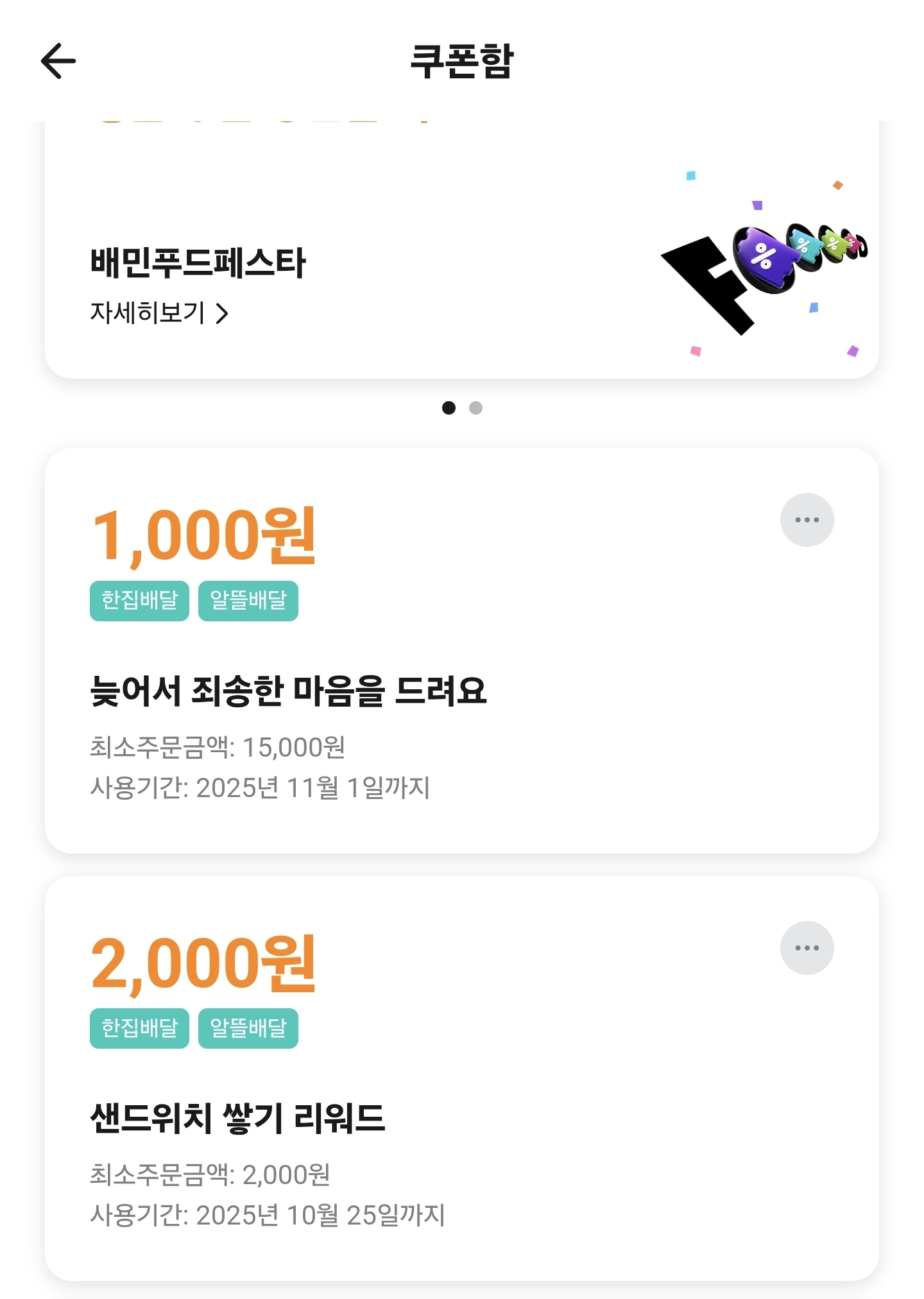Viewport: 924px width, 1299px height.
Task: Tap the 배민푸드페스타 banner title
Action: coord(198,262)
